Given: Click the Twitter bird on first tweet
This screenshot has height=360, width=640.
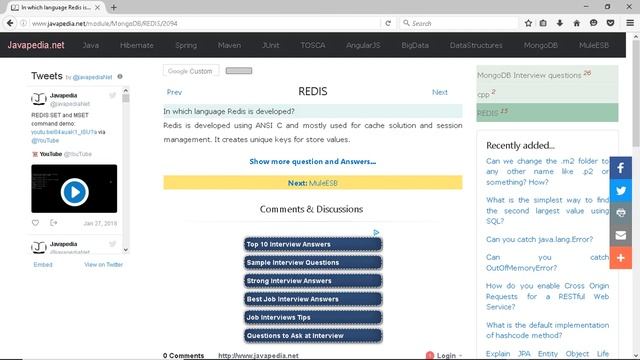Looking at the screenshot, I should 112,96.
